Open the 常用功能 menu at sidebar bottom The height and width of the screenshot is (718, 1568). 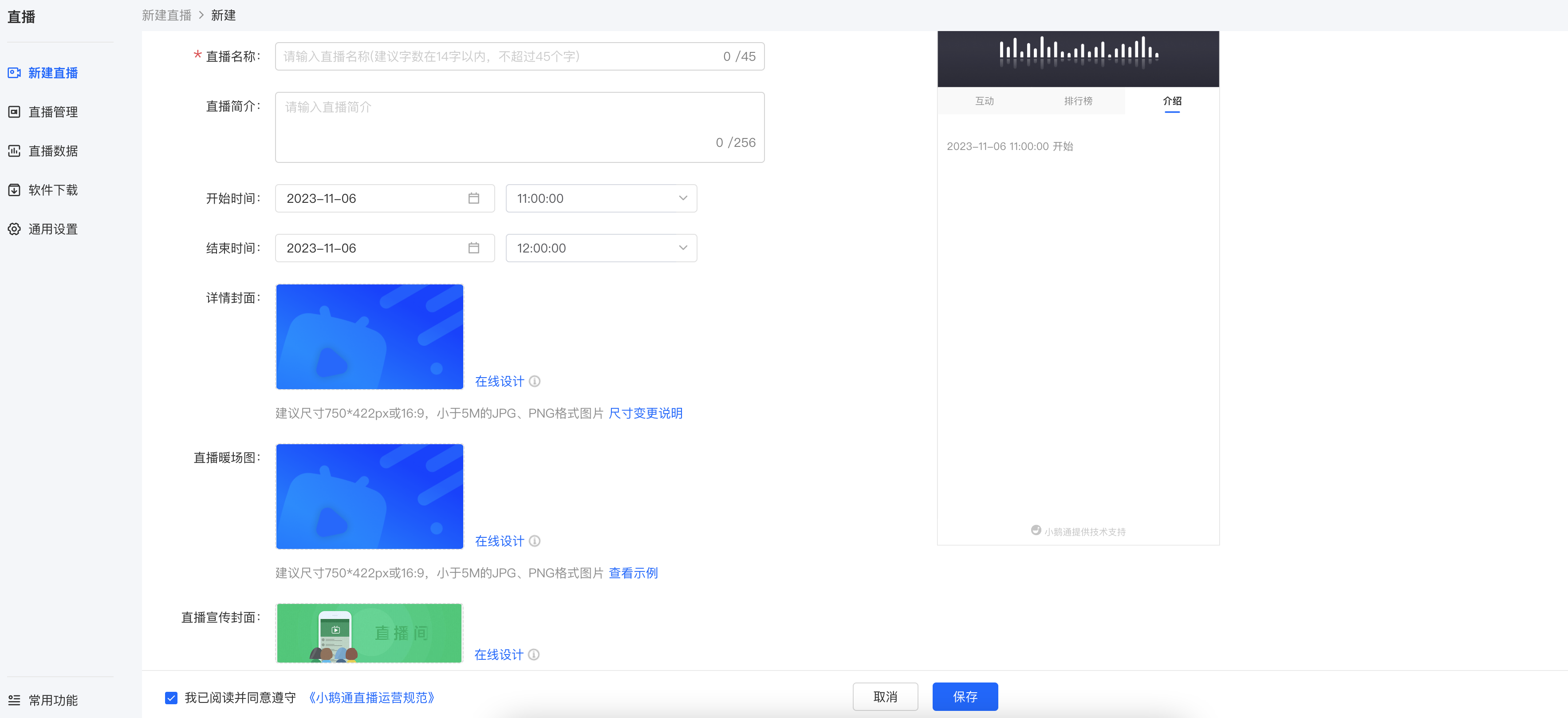click(43, 700)
